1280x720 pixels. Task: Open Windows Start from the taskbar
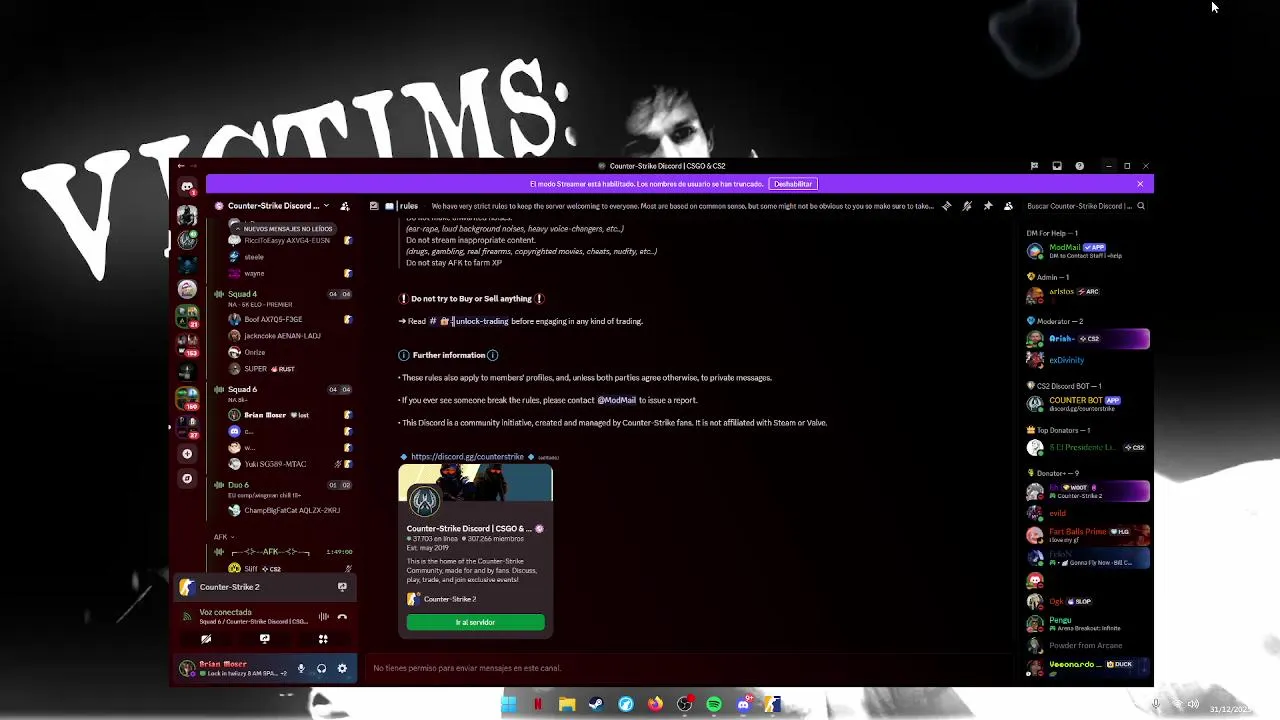(x=508, y=705)
